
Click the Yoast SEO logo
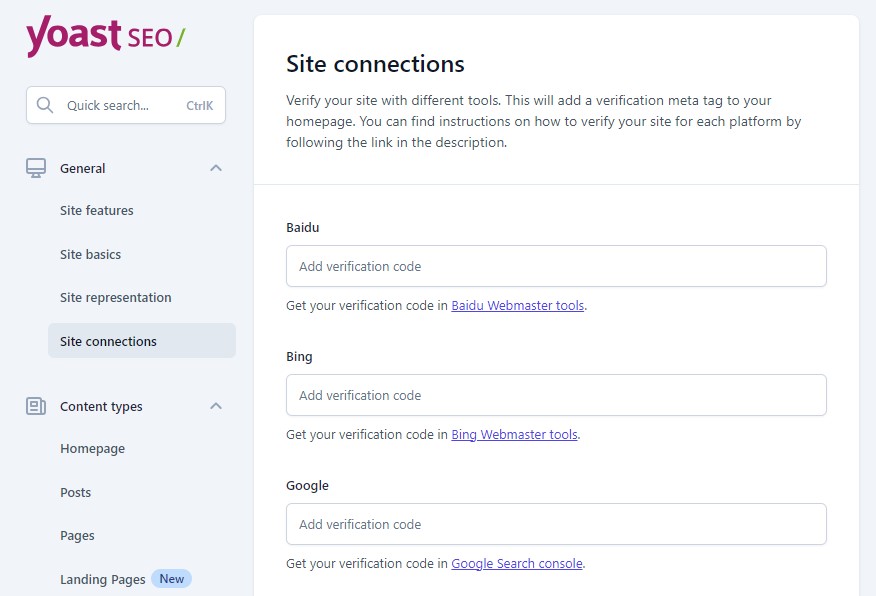click(106, 36)
